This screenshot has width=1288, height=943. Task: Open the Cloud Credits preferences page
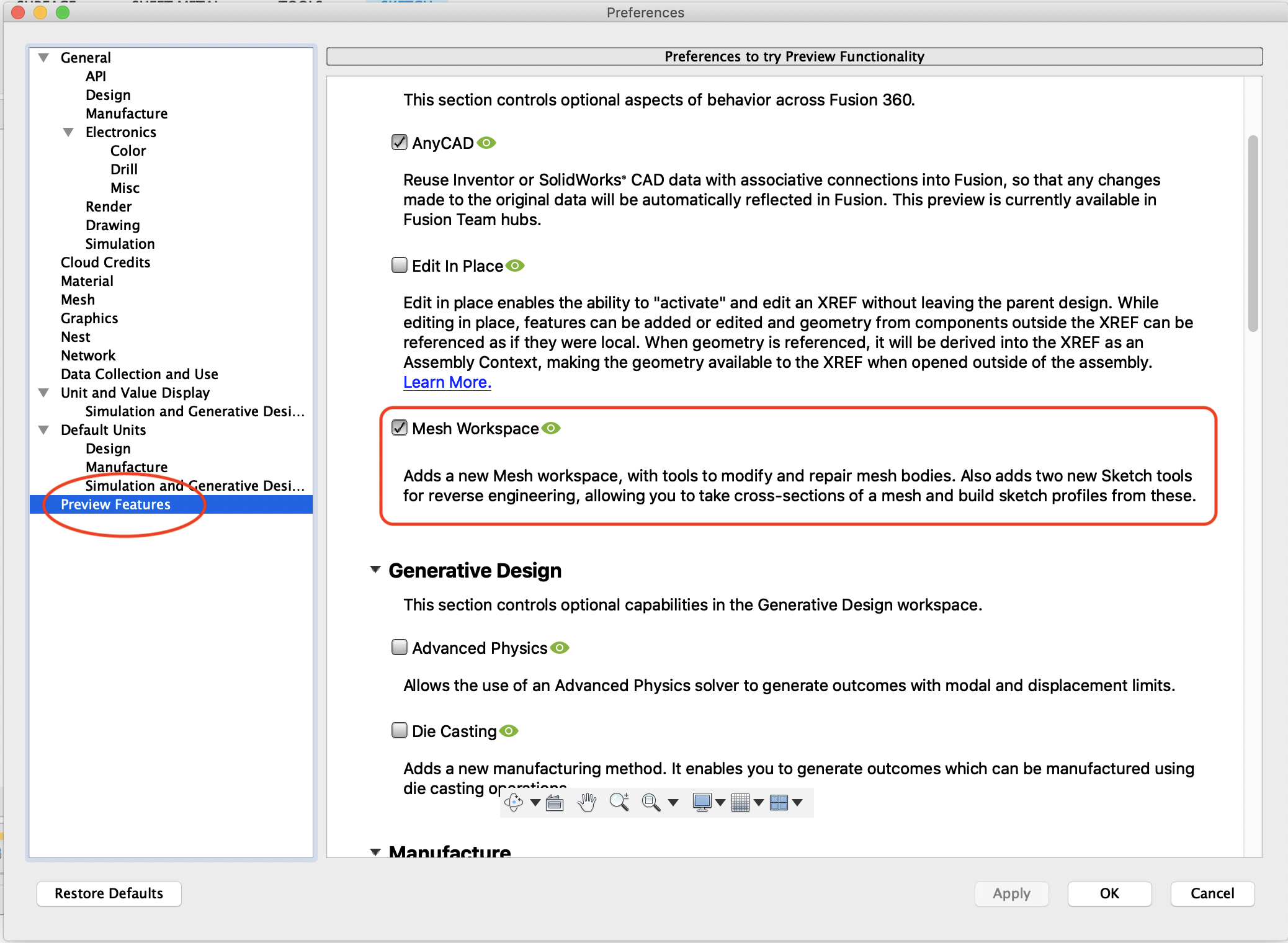105,262
